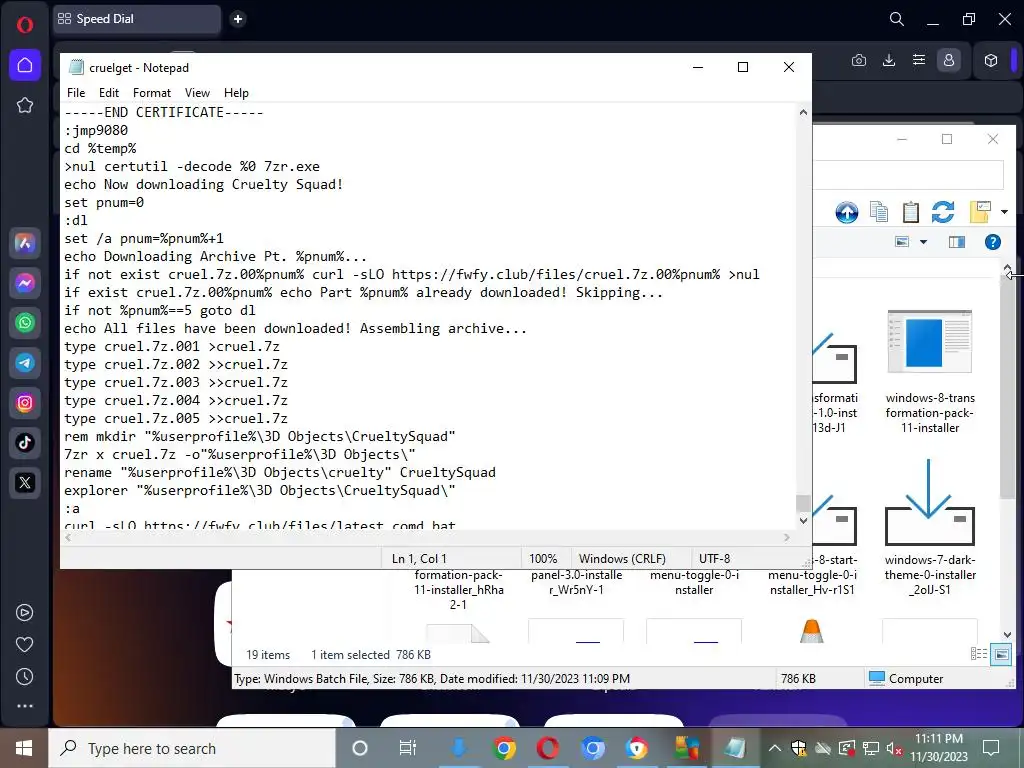Open Google Chrome from taskbar
This screenshot has width=1024, height=768.
pyautogui.click(x=504, y=748)
